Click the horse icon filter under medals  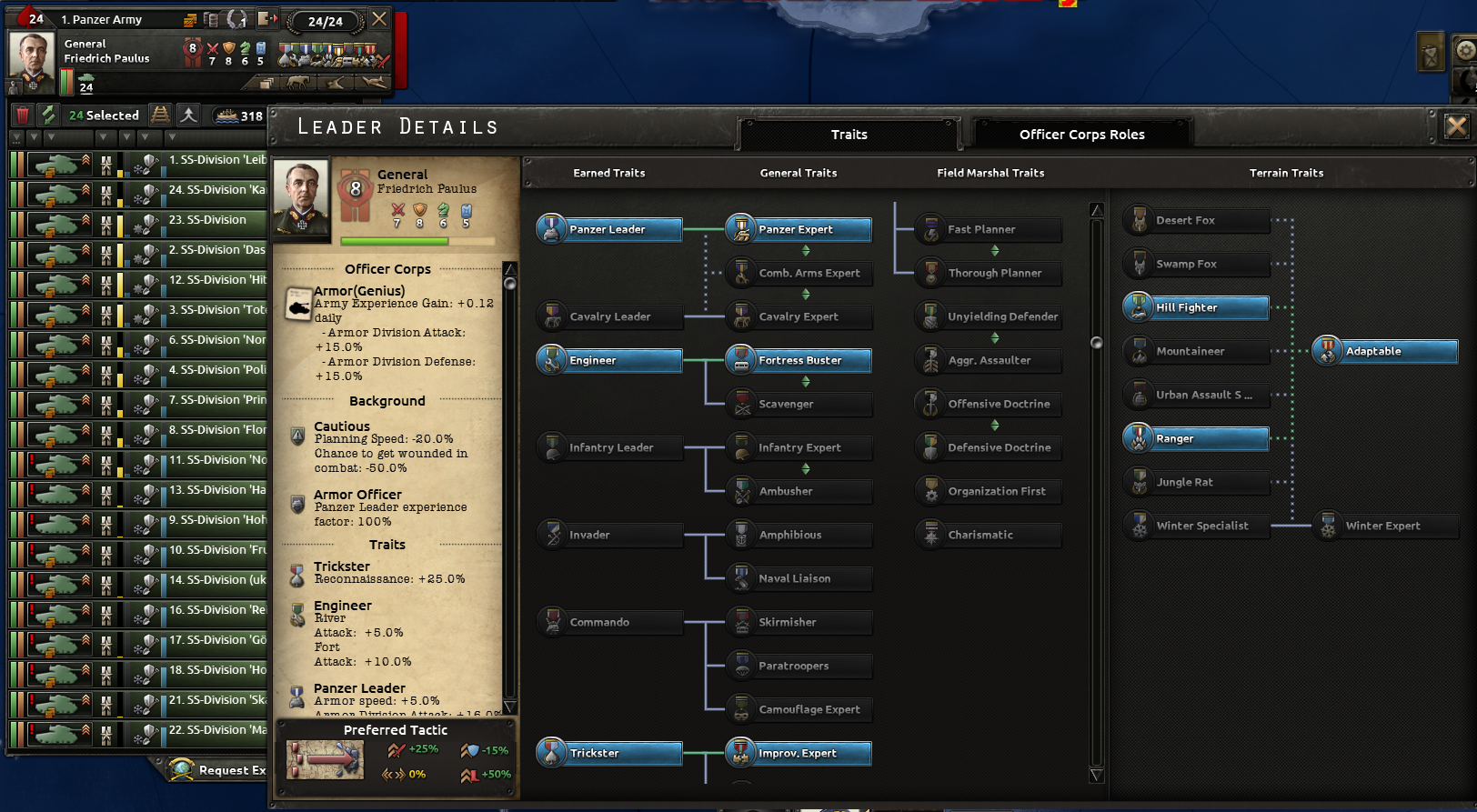(297, 83)
